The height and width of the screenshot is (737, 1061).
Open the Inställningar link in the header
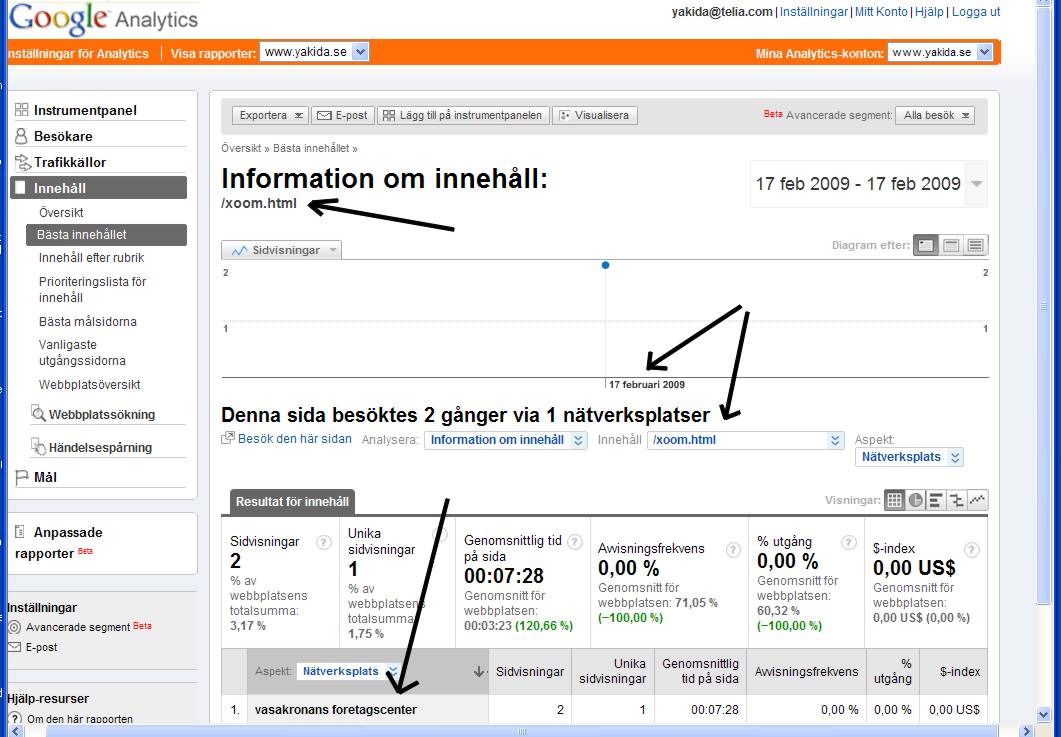pos(813,12)
